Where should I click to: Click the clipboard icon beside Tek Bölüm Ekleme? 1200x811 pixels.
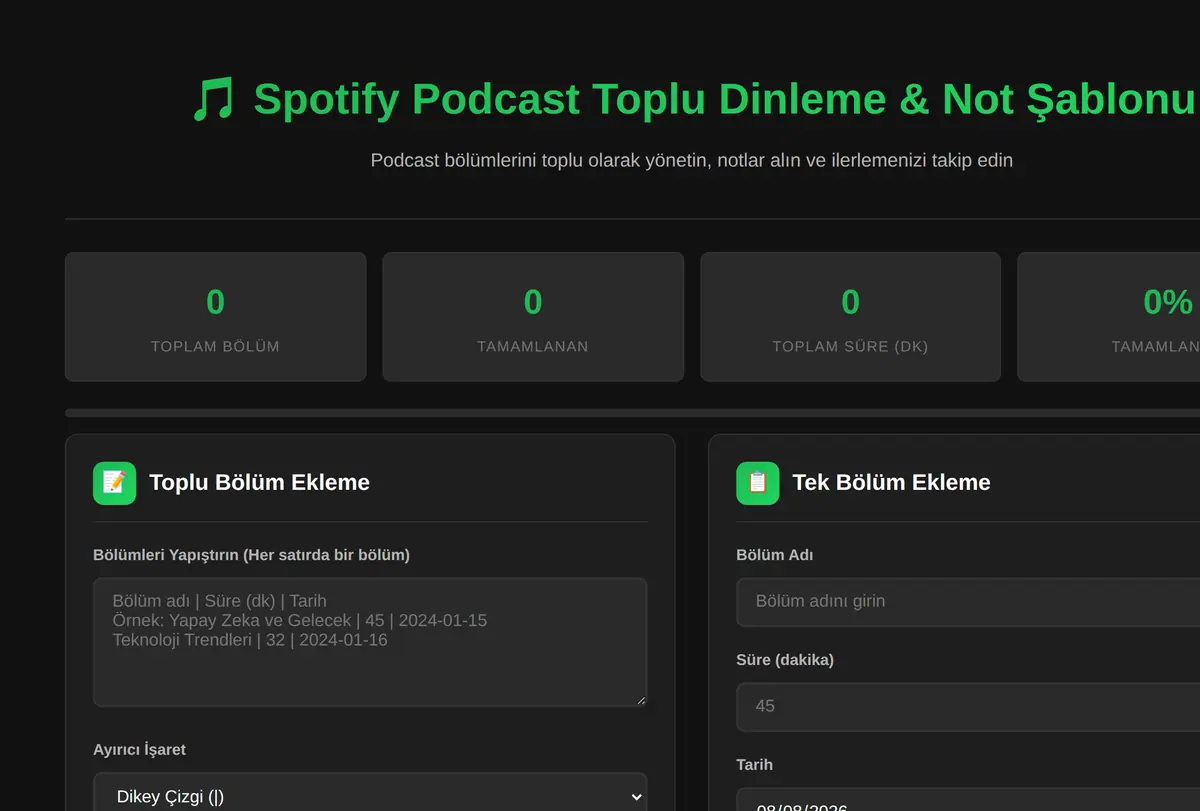pos(758,483)
